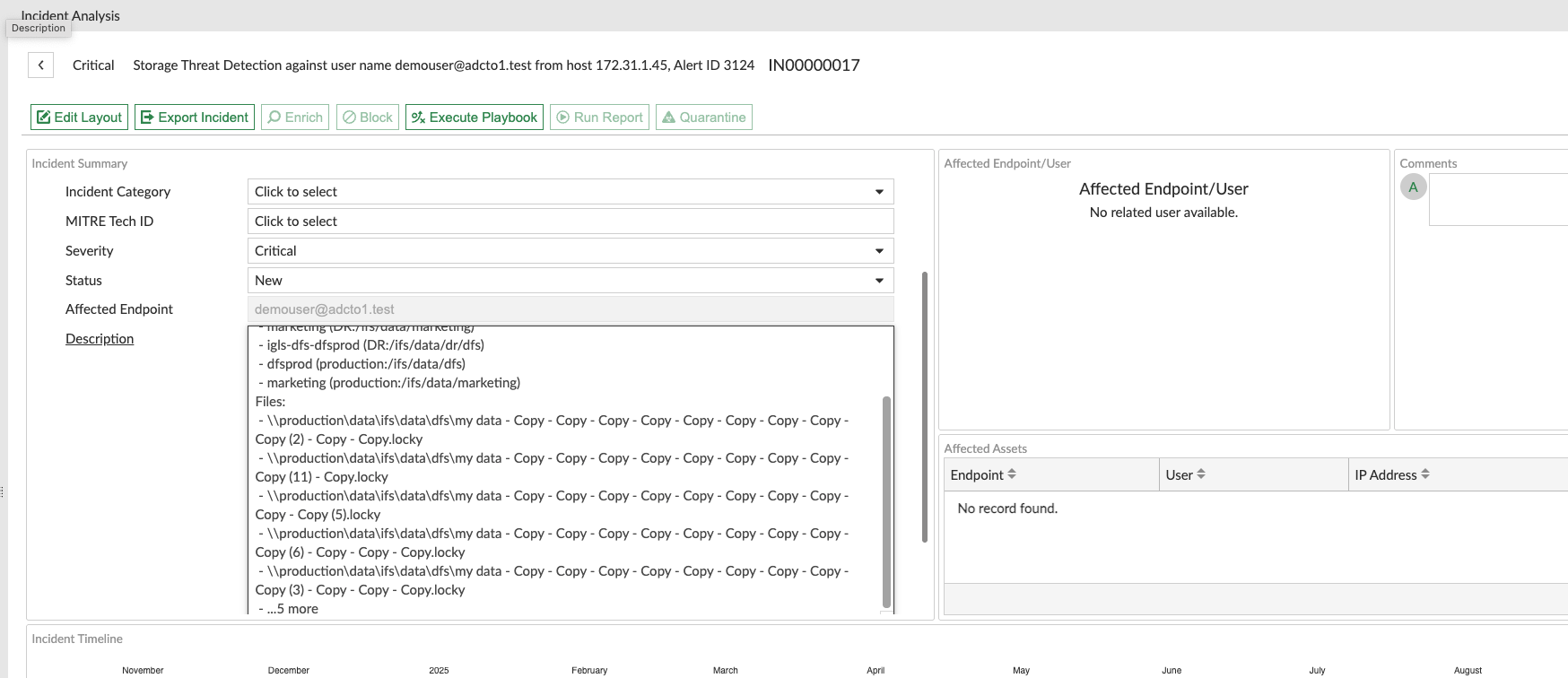
Task: Expand the Severity dropdown showing Critical
Action: (570, 251)
